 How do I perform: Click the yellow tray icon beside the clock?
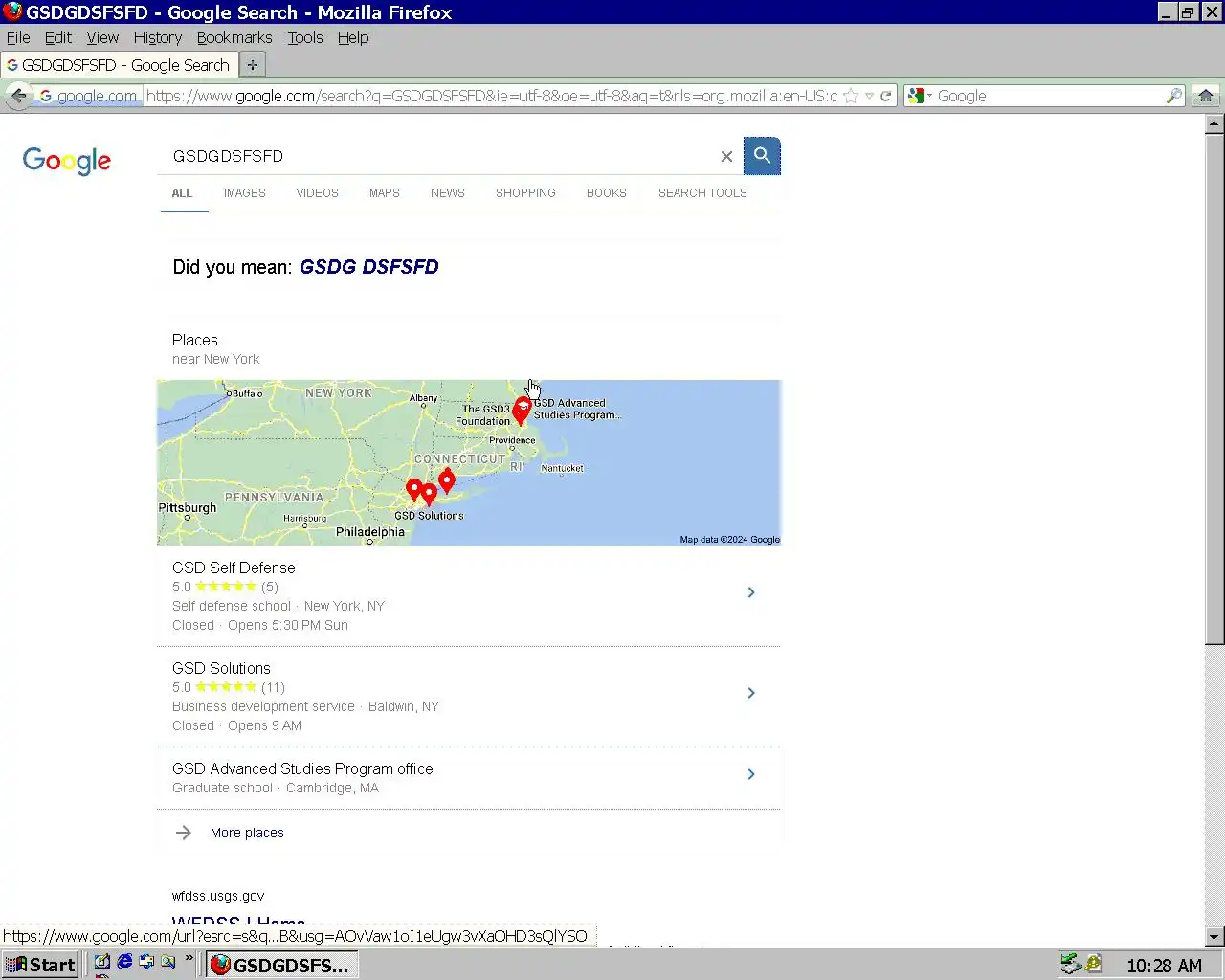(1093, 964)
